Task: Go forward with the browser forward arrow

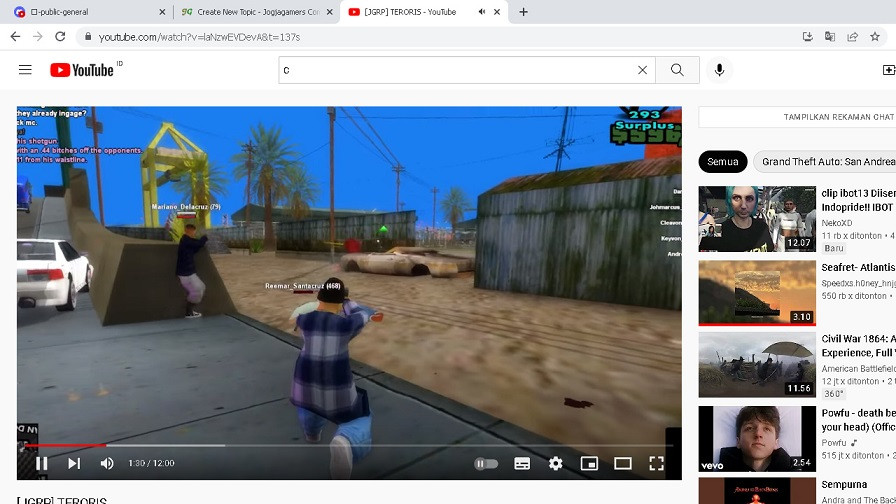Action: point(38,37)
